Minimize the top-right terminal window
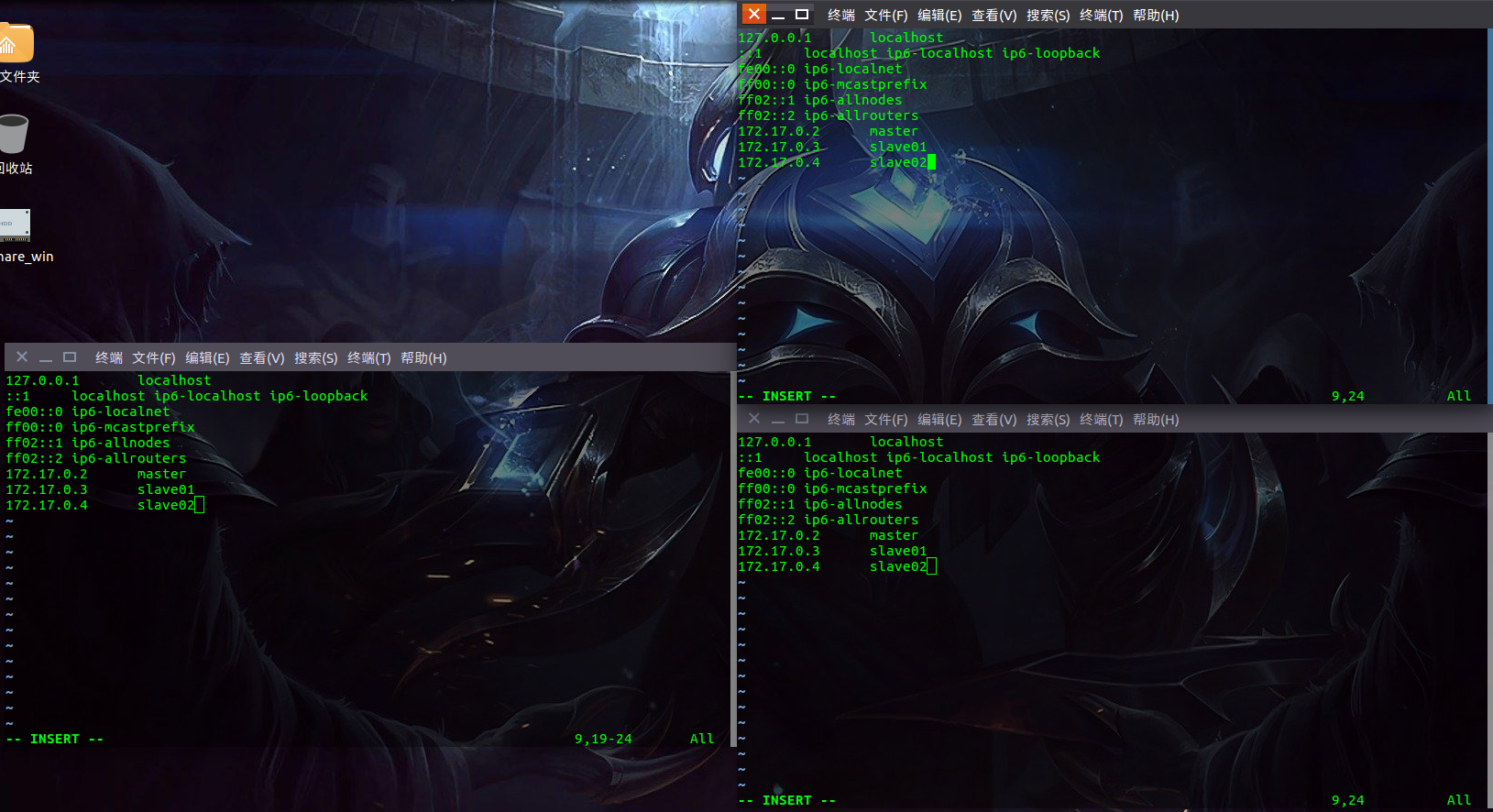 tap(778, 16)
